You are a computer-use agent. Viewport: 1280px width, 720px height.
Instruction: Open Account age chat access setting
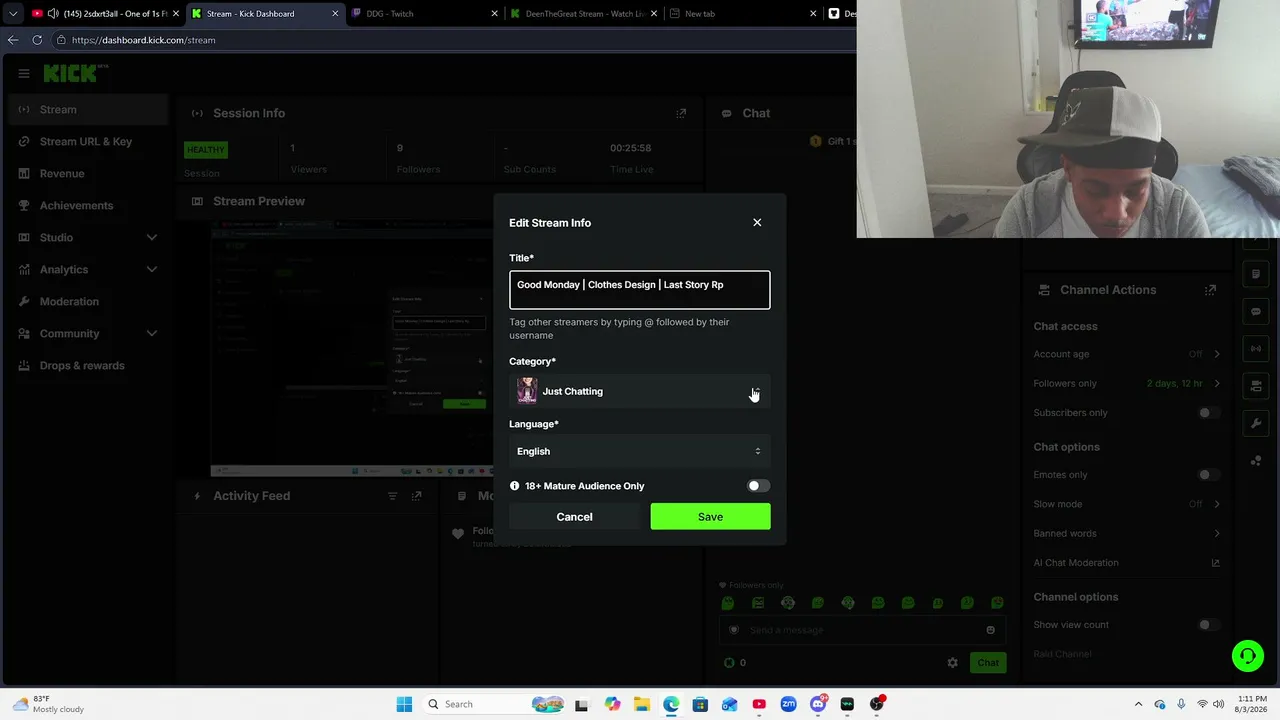coord(1126,354)
